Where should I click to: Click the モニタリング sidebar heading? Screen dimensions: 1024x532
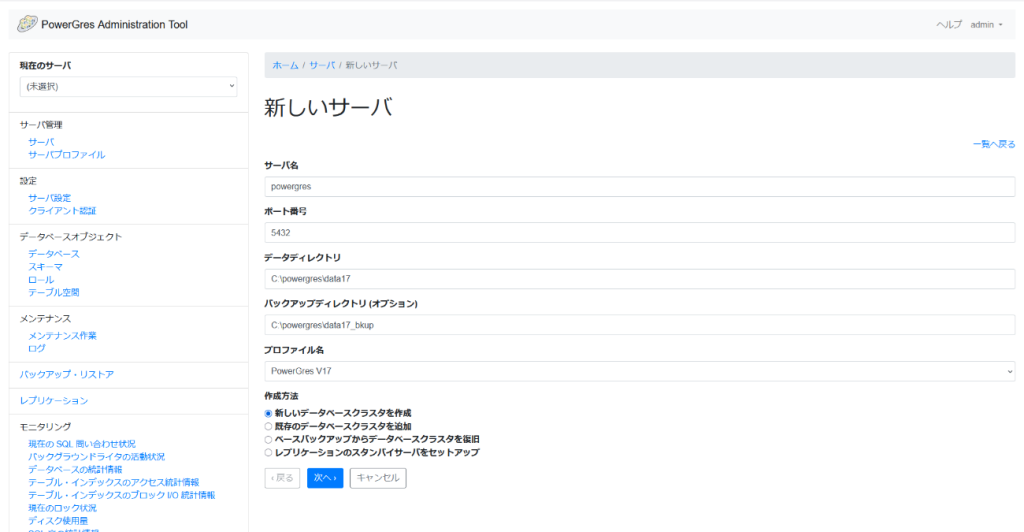[45, 427]
